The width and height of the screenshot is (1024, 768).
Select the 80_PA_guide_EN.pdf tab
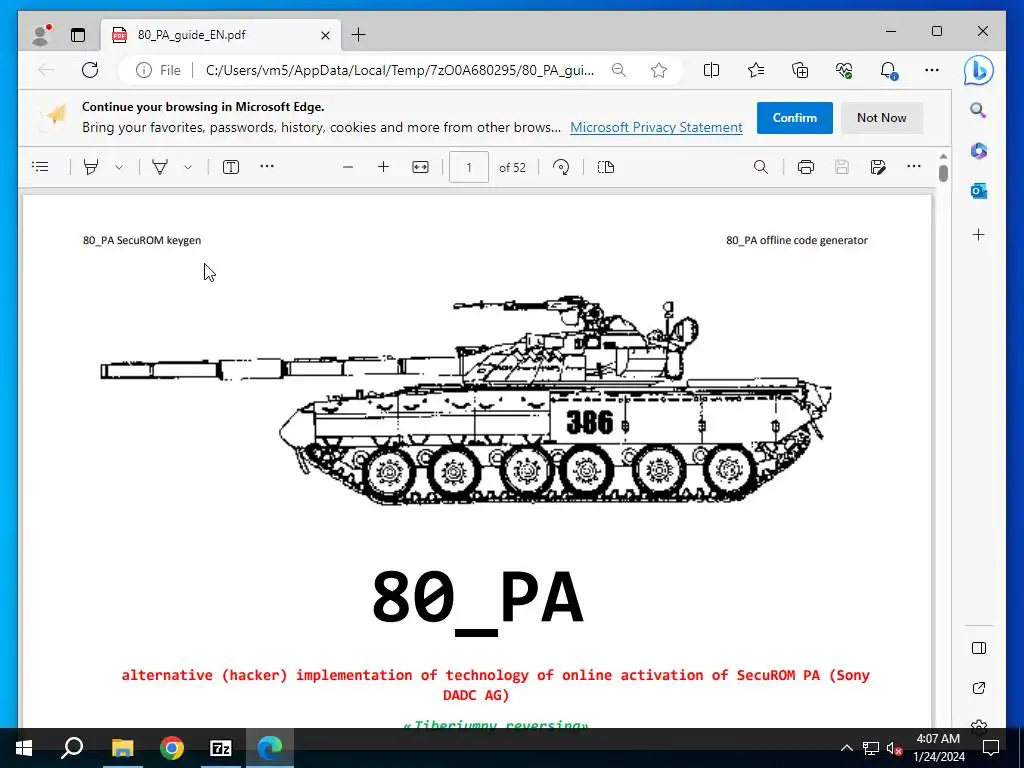click(221, 35)
